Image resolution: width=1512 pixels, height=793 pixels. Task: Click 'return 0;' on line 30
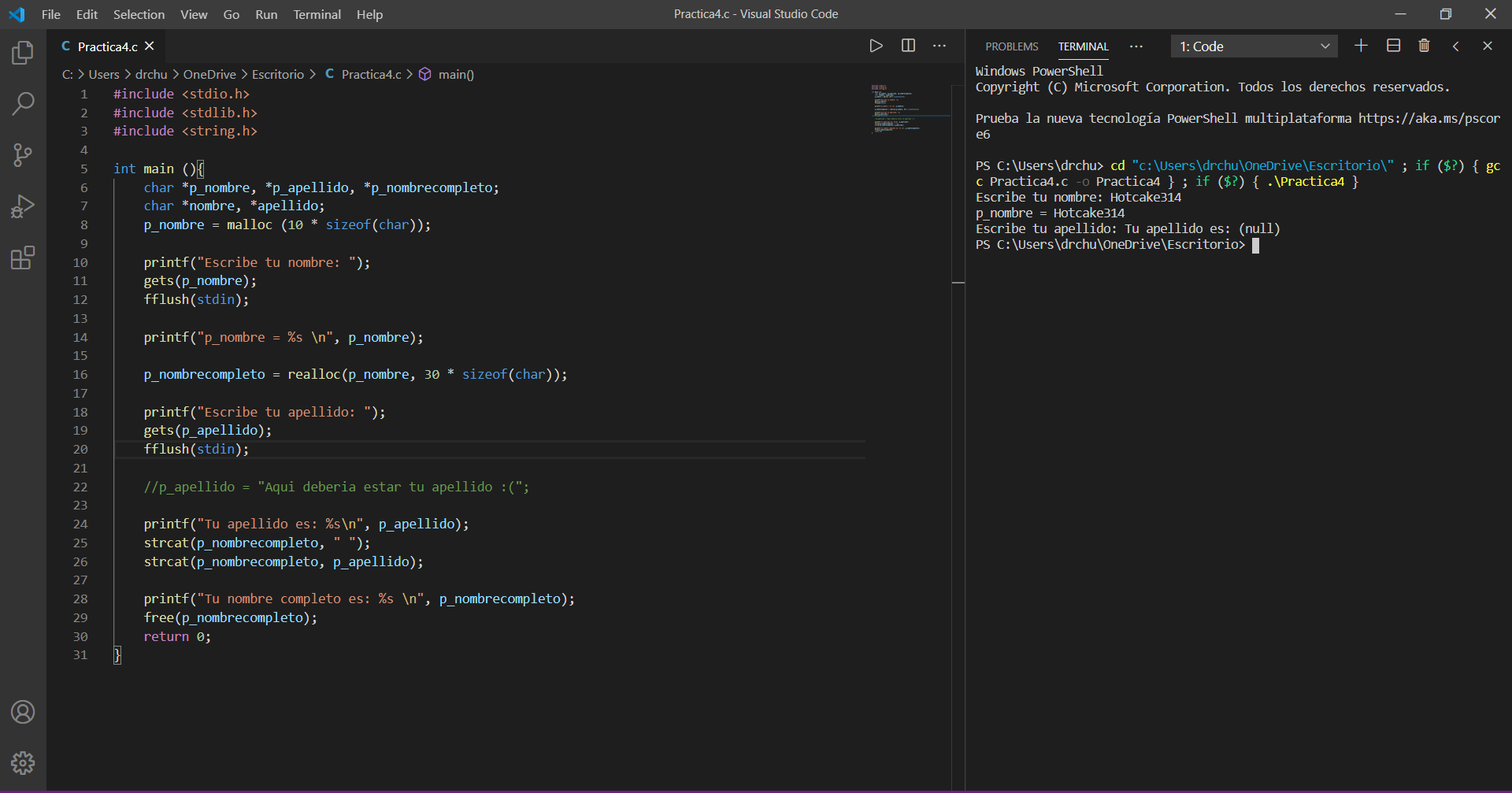(x=177, y=636)
